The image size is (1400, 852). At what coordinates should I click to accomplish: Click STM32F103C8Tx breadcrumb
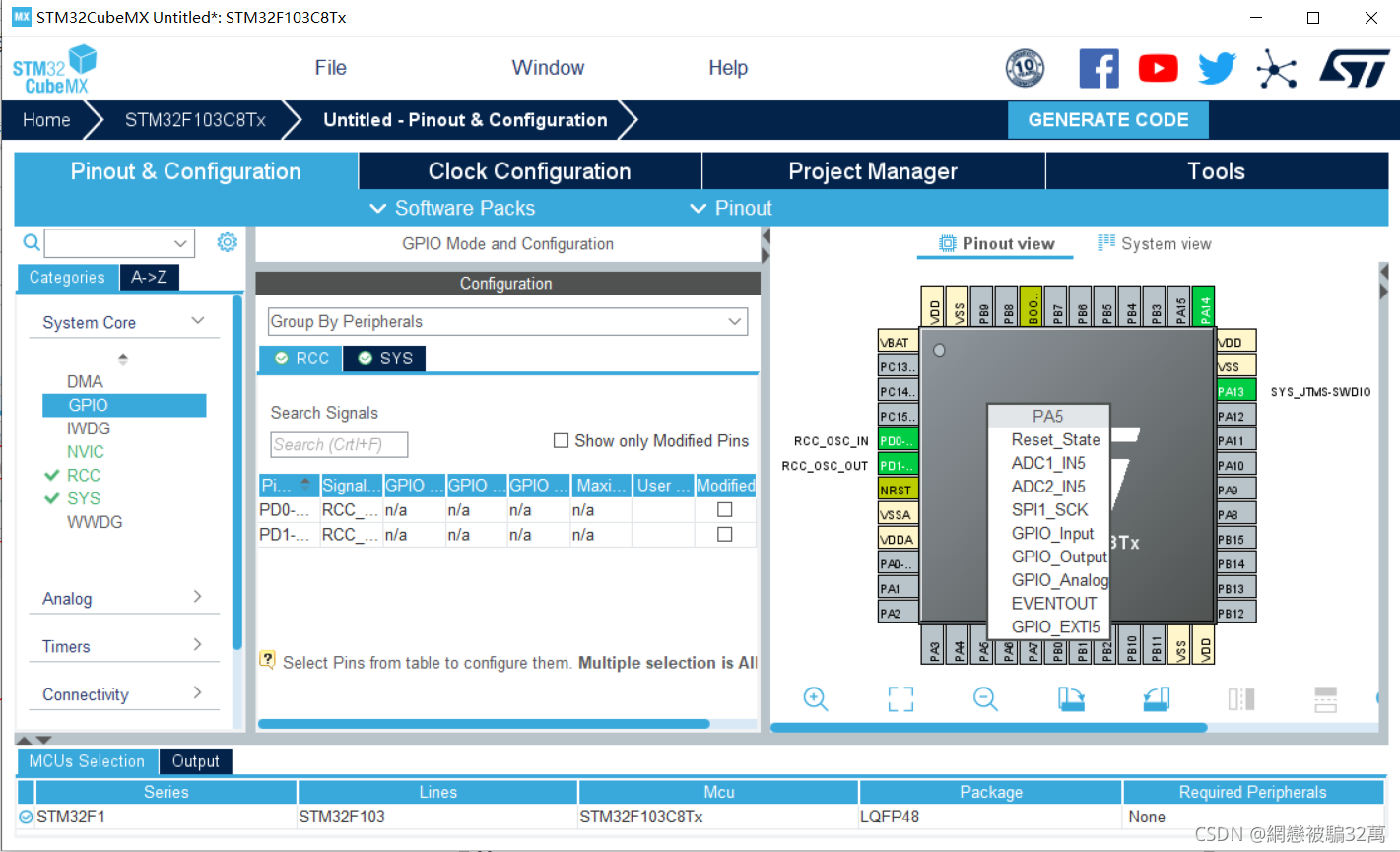195,120
